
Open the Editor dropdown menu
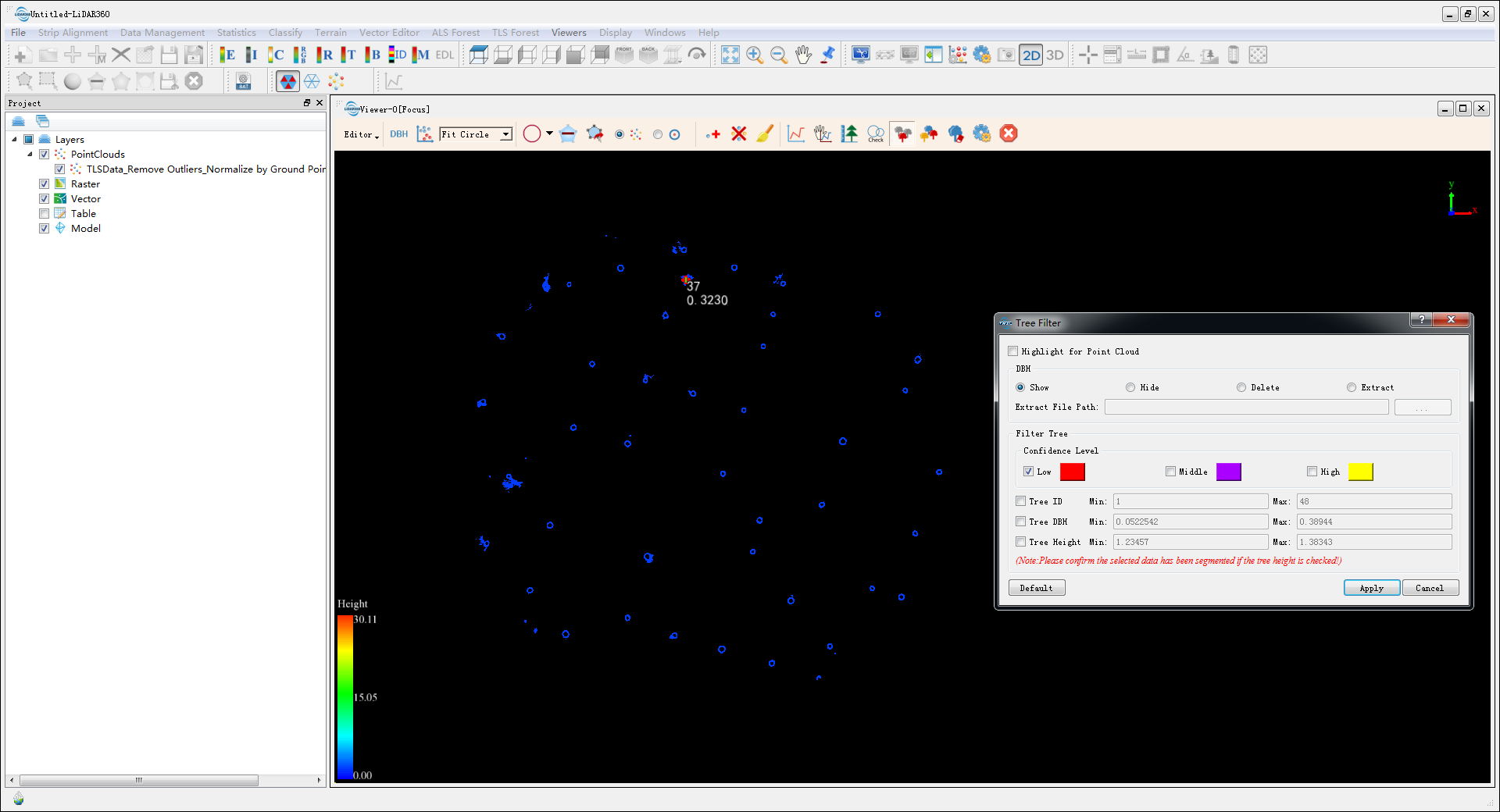coord(361,134)
